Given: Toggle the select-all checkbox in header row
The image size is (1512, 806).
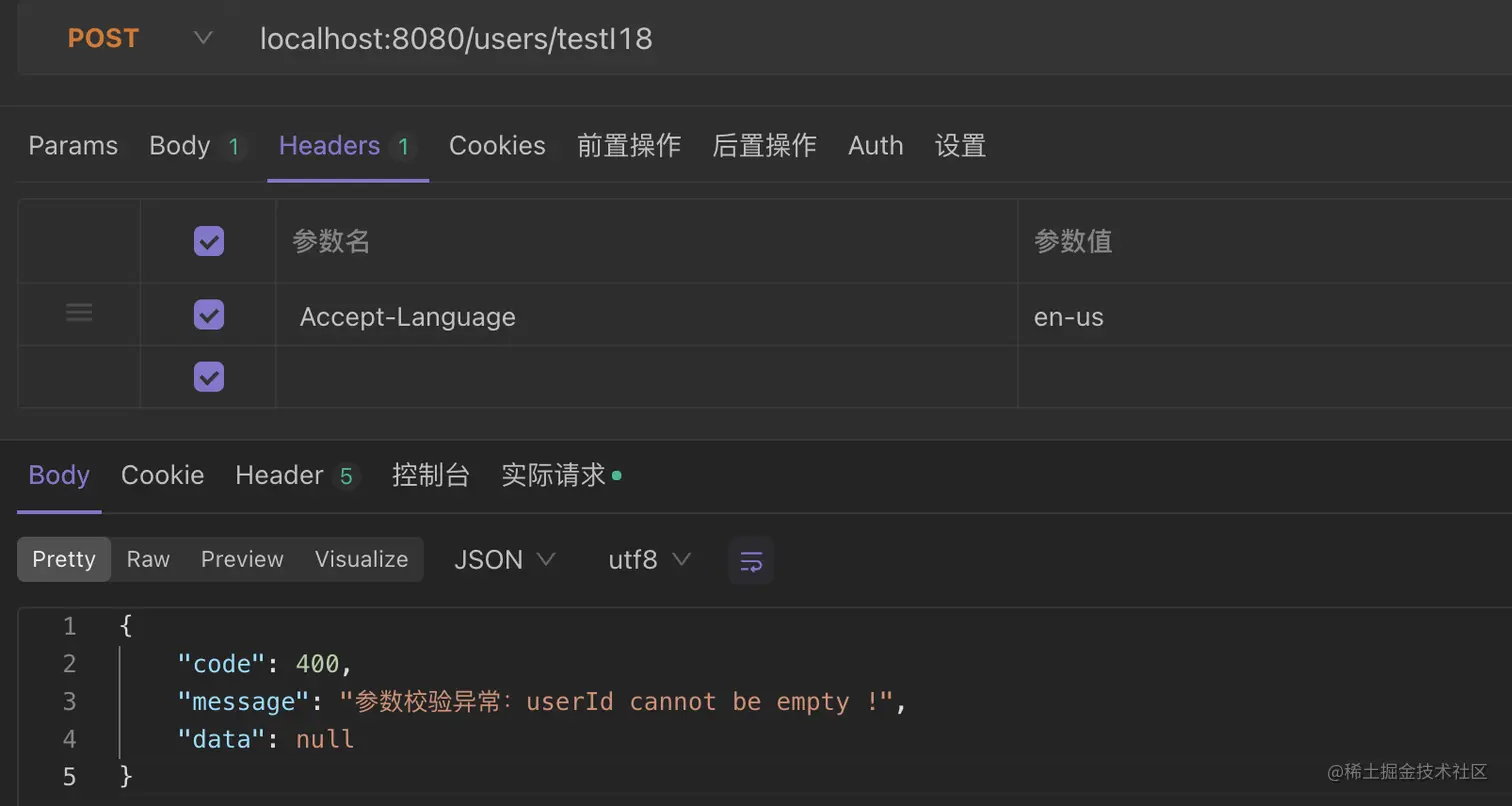Looking at the screenshot, I should [209, 241].
